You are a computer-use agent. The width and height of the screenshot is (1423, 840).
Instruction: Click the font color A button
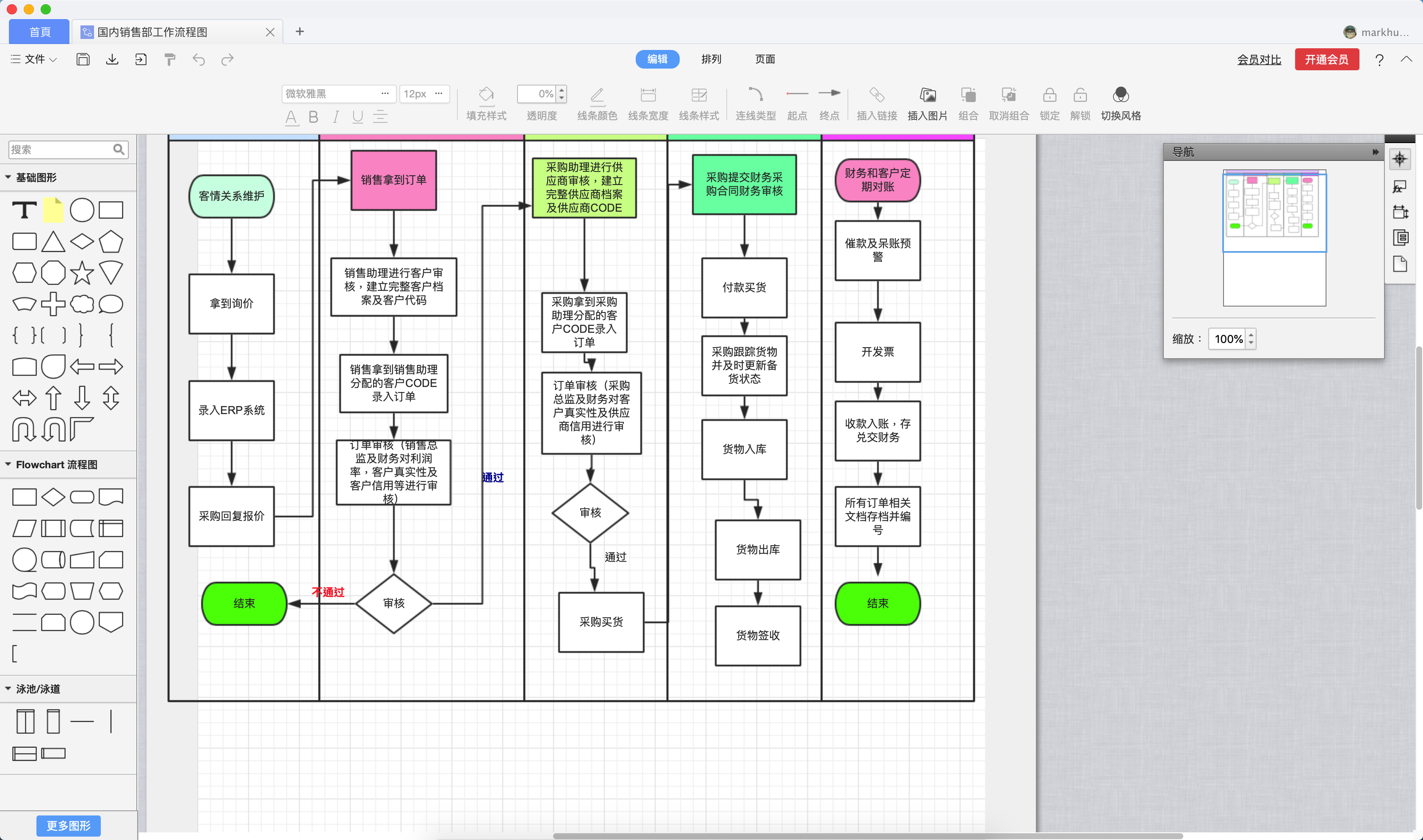pos(291,117)
